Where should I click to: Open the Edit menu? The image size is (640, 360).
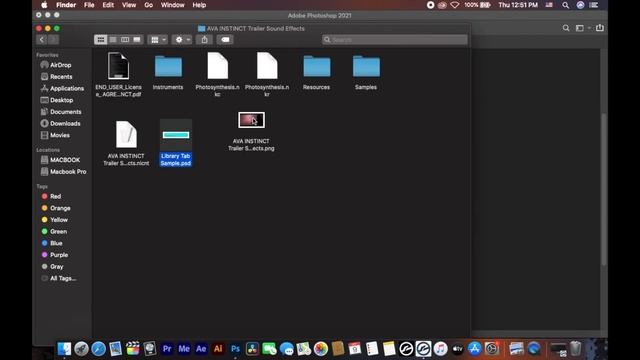108,5
